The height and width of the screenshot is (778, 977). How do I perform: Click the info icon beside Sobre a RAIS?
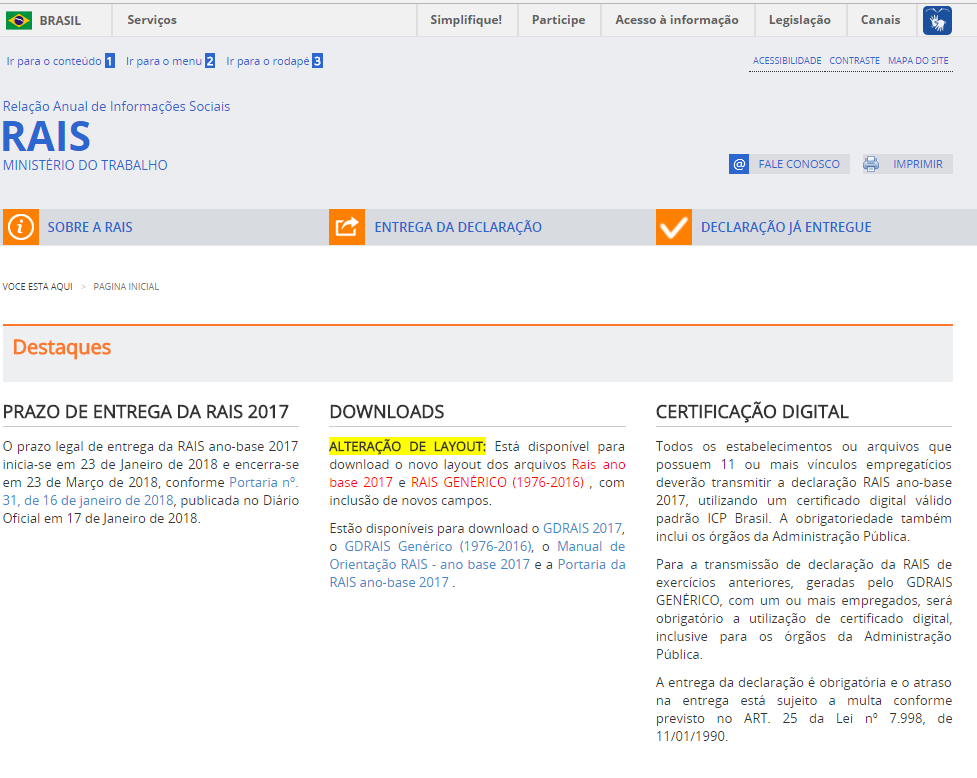21,227
